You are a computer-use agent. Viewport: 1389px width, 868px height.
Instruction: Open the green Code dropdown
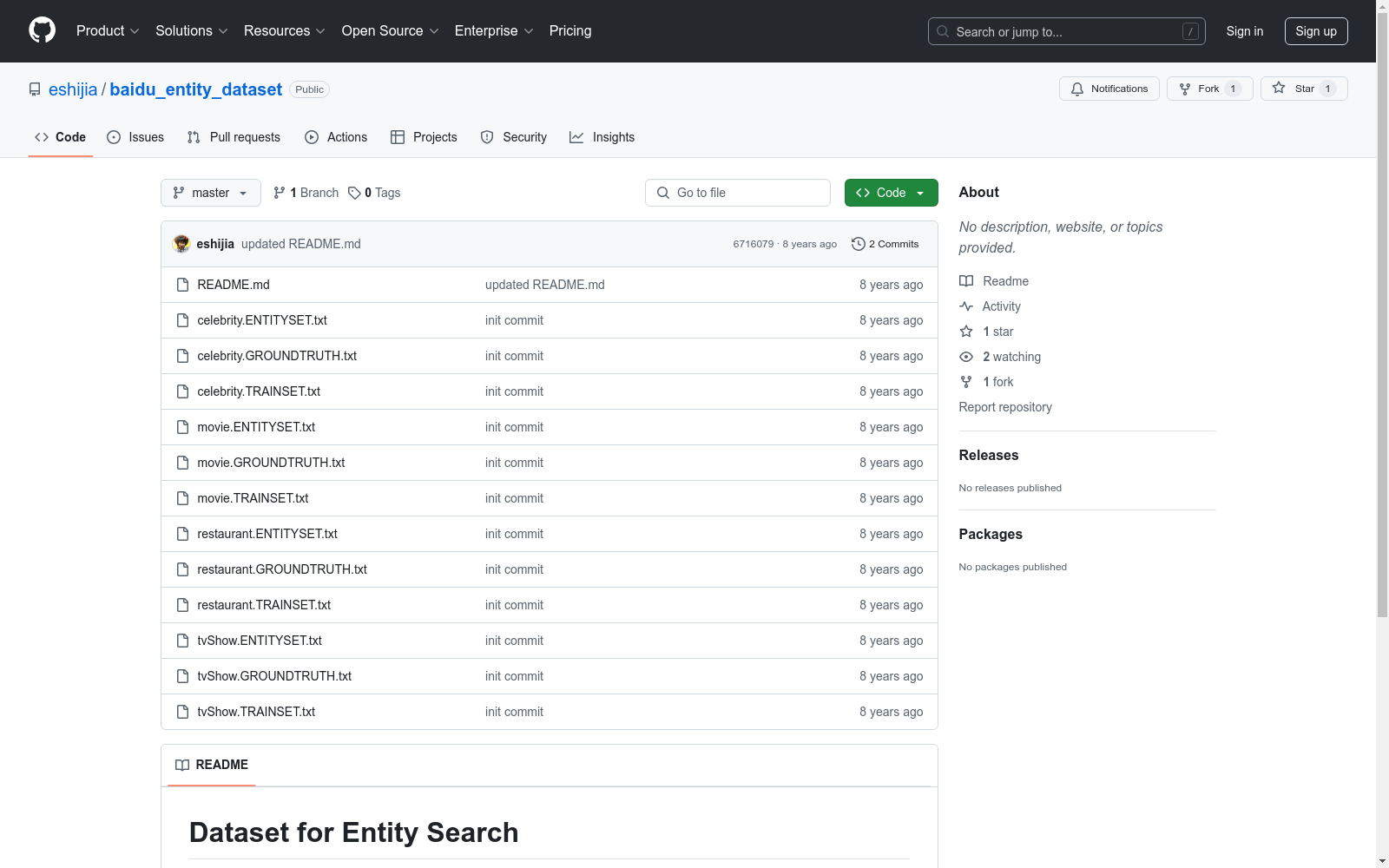(x=892, y=193)
